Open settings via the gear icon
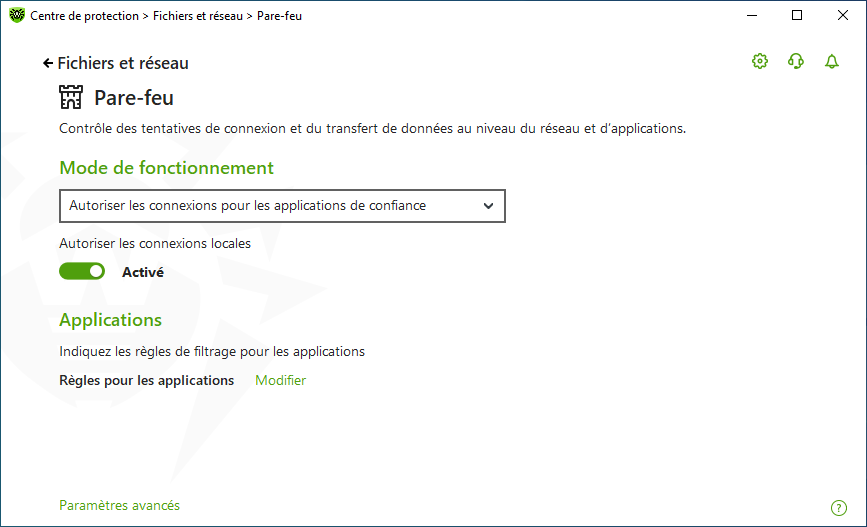The height and width of the screenshot is (527, 867). [760, 61]
